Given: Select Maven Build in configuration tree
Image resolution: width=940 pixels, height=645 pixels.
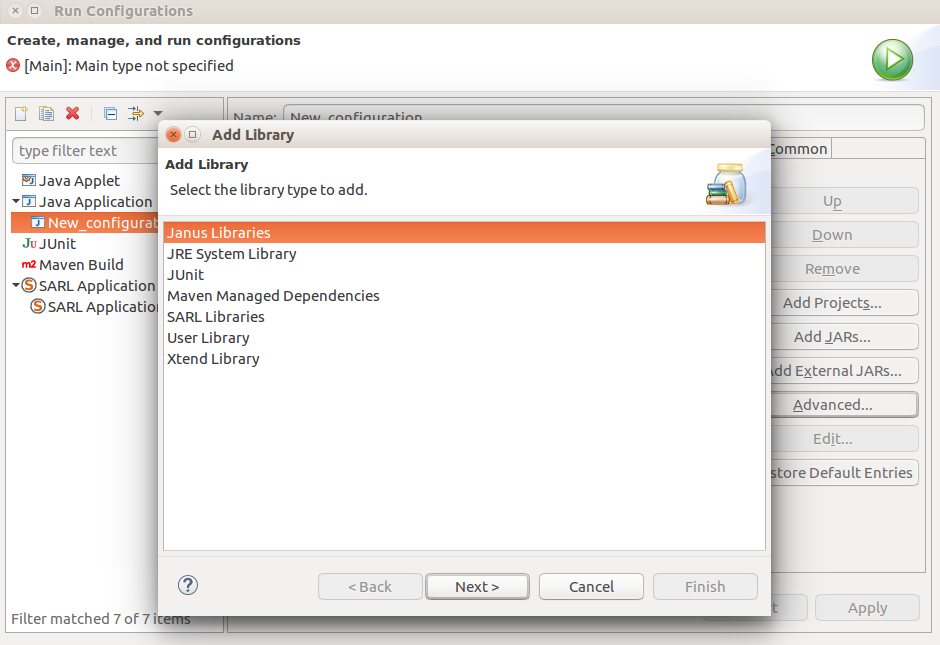Looking at the screenshot, I should coord(81,264).
